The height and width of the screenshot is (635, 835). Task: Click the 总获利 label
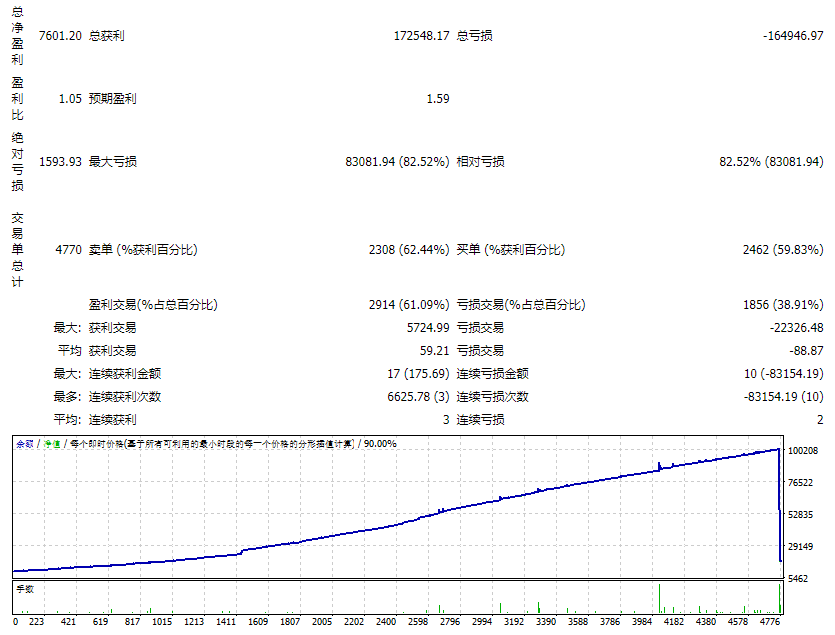pos(107,36)
